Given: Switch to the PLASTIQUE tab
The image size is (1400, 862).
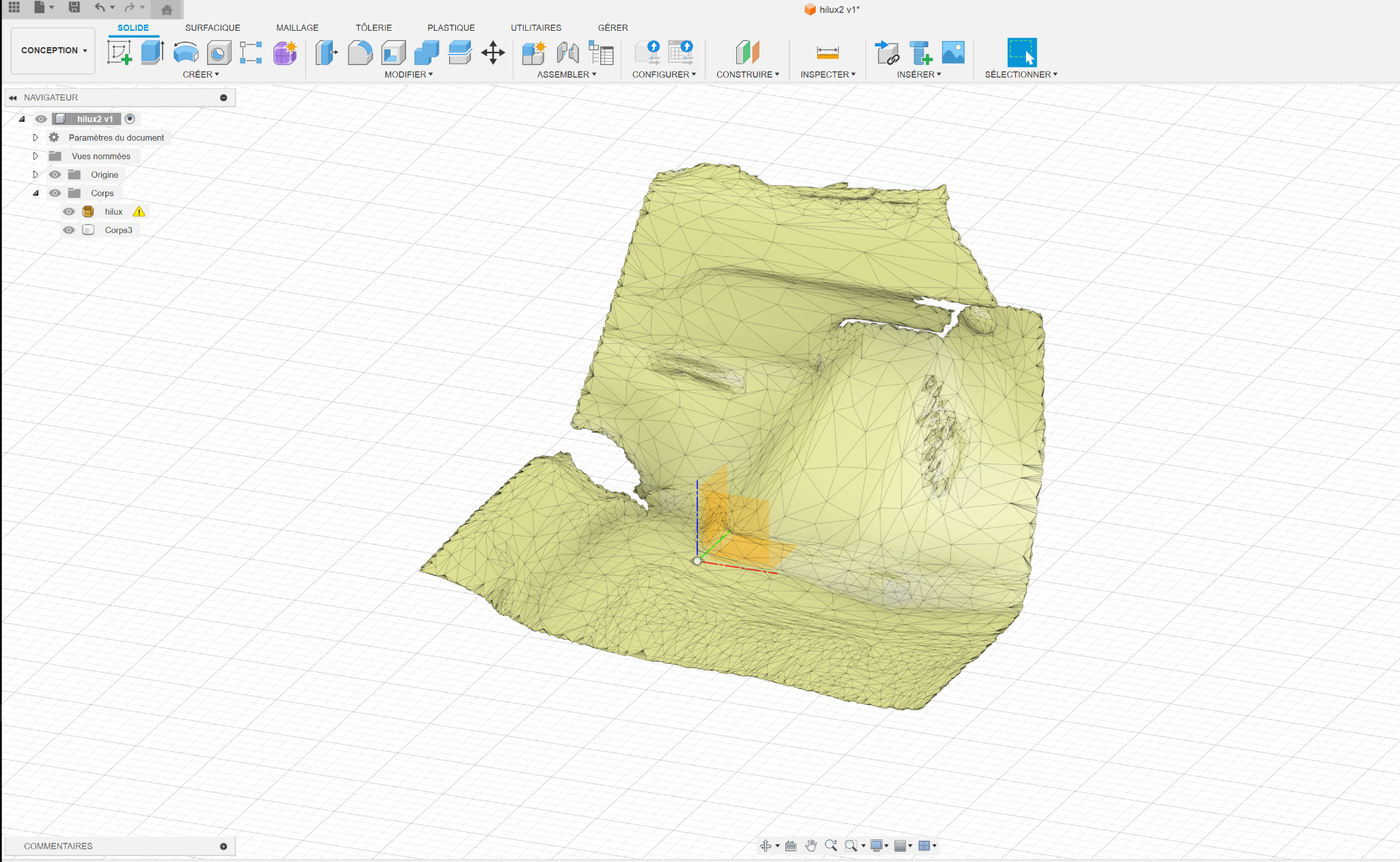Looking at the screenshot, I should (x=451, y=28).
